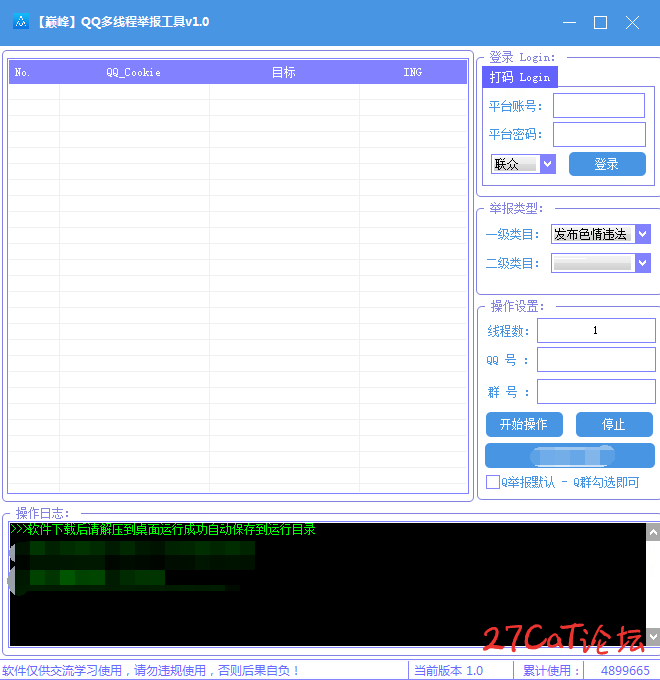Click the QQ号 input field
This screenshot has height=680, width=660.
596,360
